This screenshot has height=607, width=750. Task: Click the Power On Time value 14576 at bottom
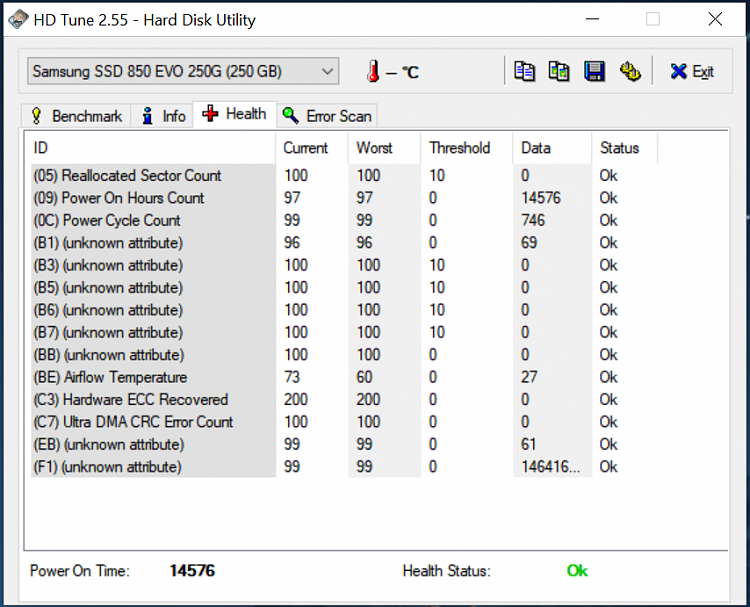coord(192,571)
